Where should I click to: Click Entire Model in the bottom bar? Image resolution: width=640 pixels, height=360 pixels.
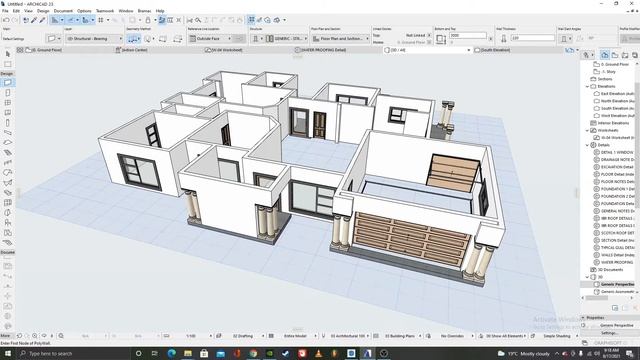click(295, 336)
